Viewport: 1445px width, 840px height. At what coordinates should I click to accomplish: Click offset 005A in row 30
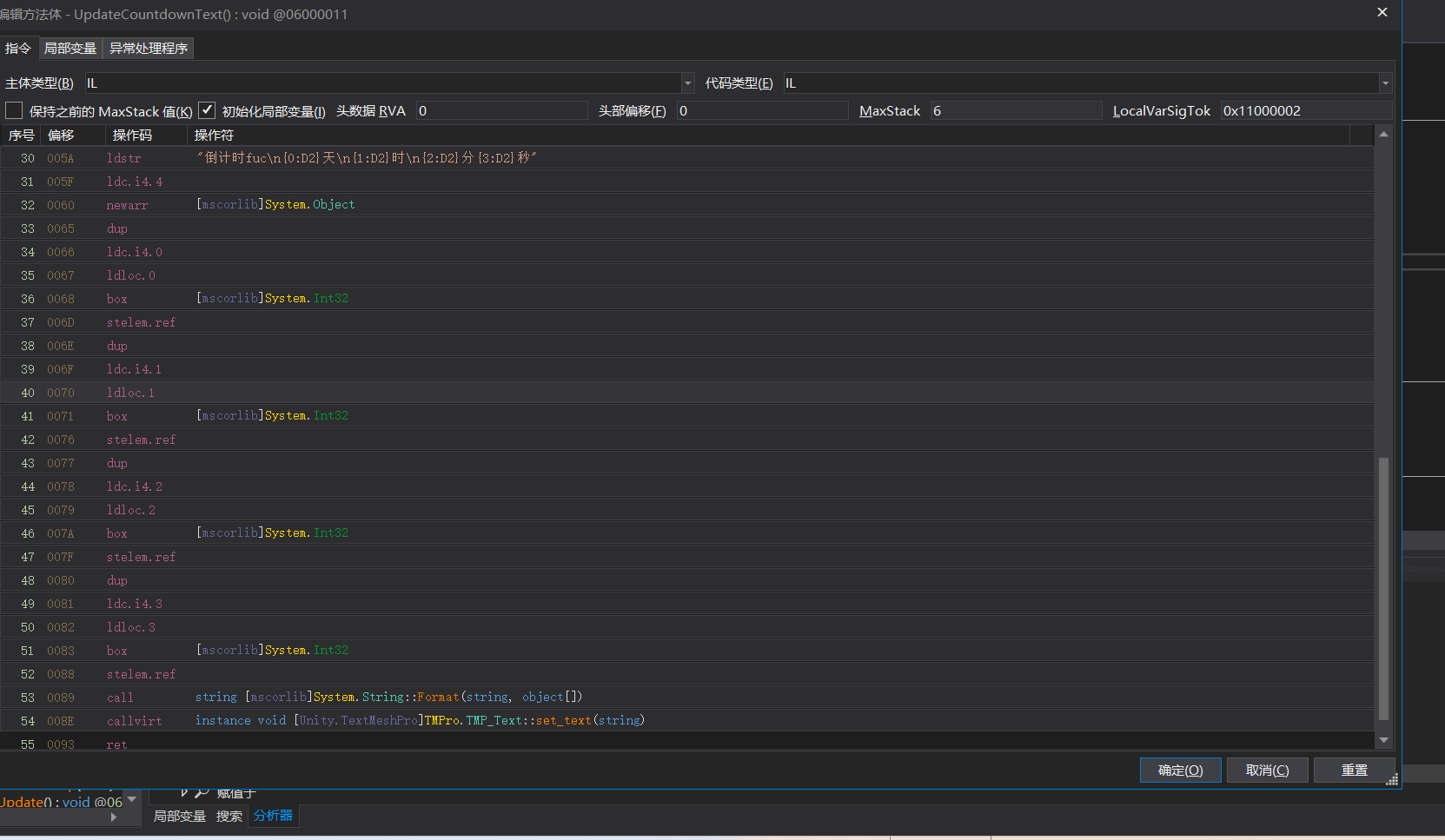pyautogui.click(x=61, y=158)
